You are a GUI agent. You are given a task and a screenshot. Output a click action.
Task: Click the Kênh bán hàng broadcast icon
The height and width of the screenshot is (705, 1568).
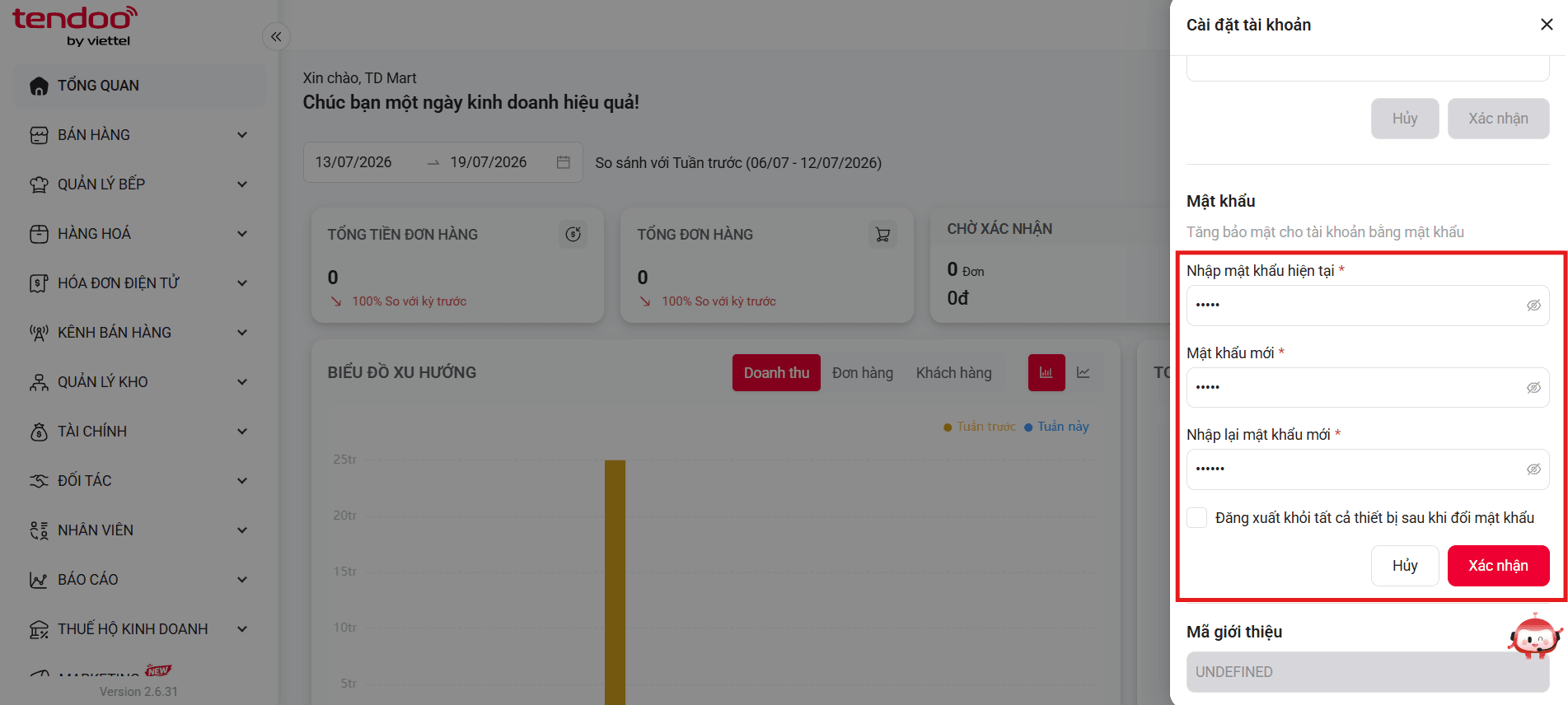[39, 333]
